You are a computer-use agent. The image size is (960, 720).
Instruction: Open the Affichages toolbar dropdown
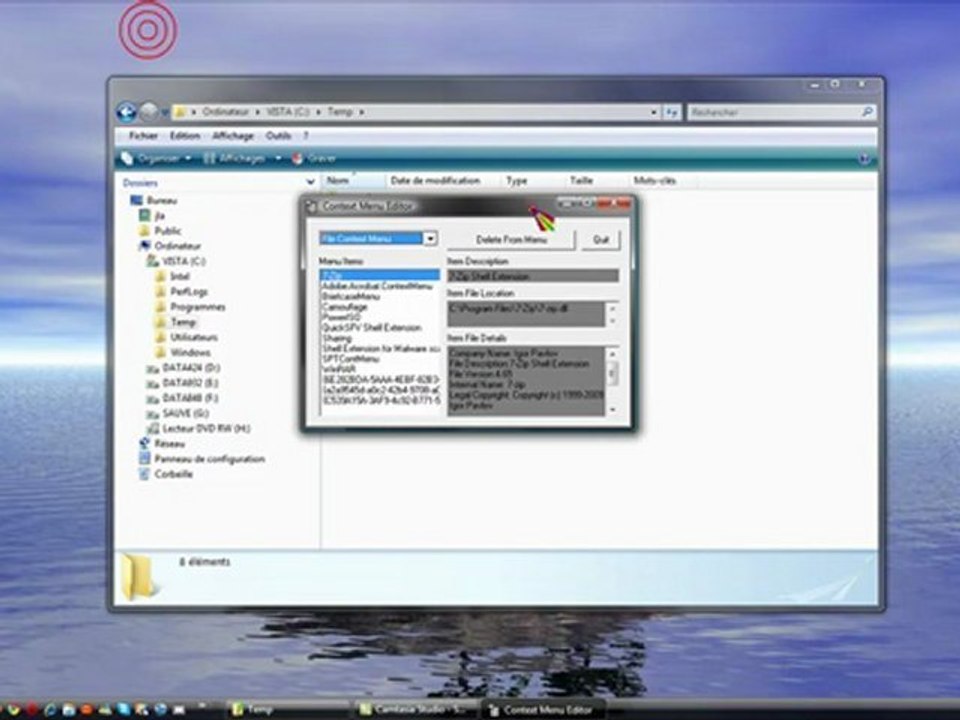(242, 159)
